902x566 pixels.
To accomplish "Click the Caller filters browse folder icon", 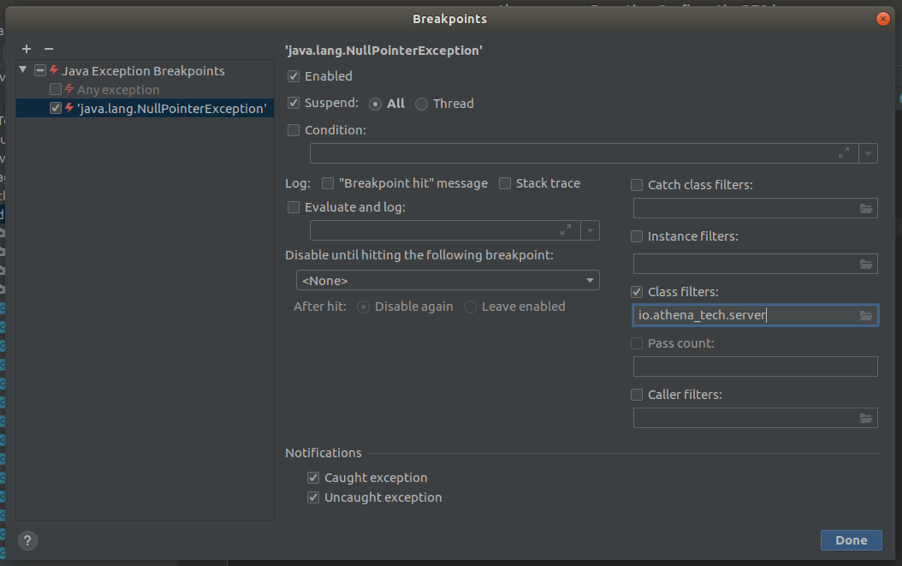I will coord(866,419).
